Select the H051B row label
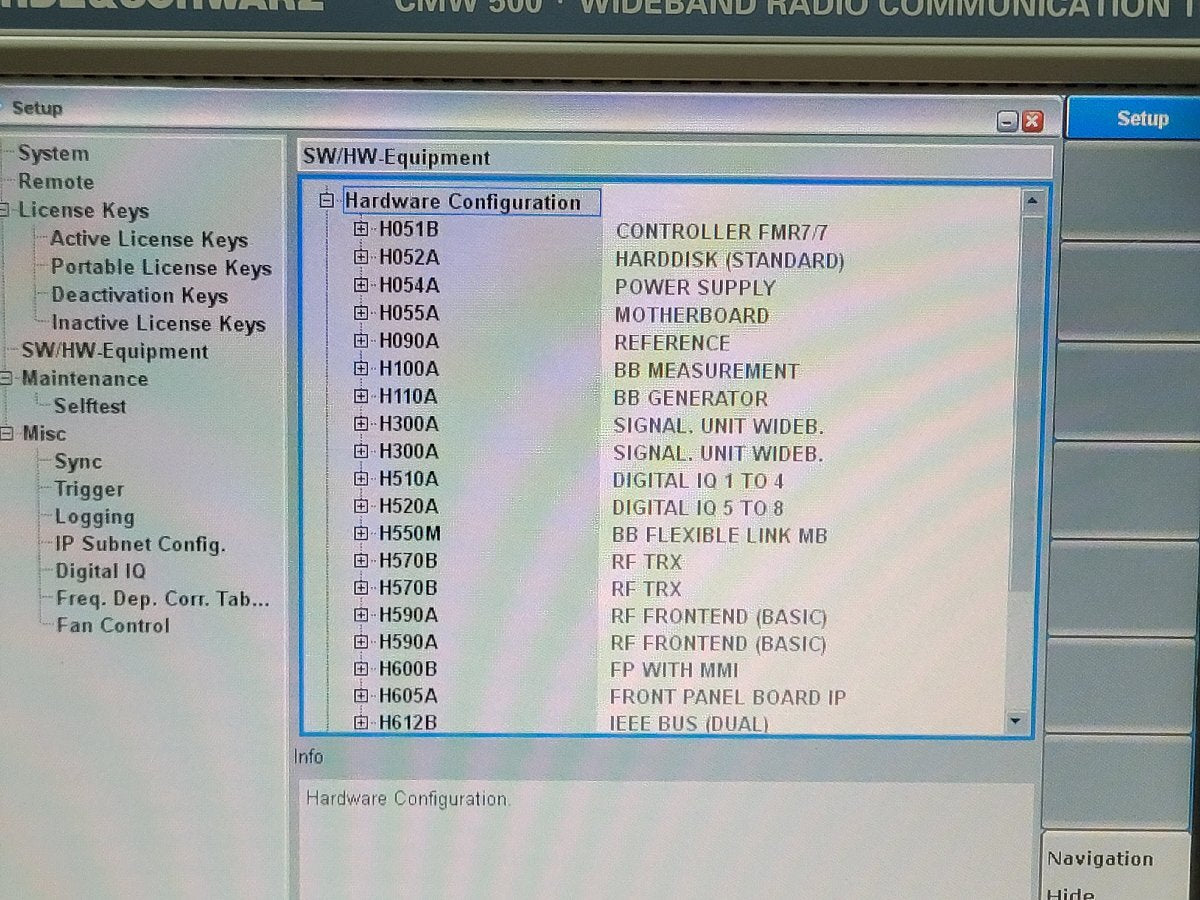1200x900 pixels. [408, 229]
